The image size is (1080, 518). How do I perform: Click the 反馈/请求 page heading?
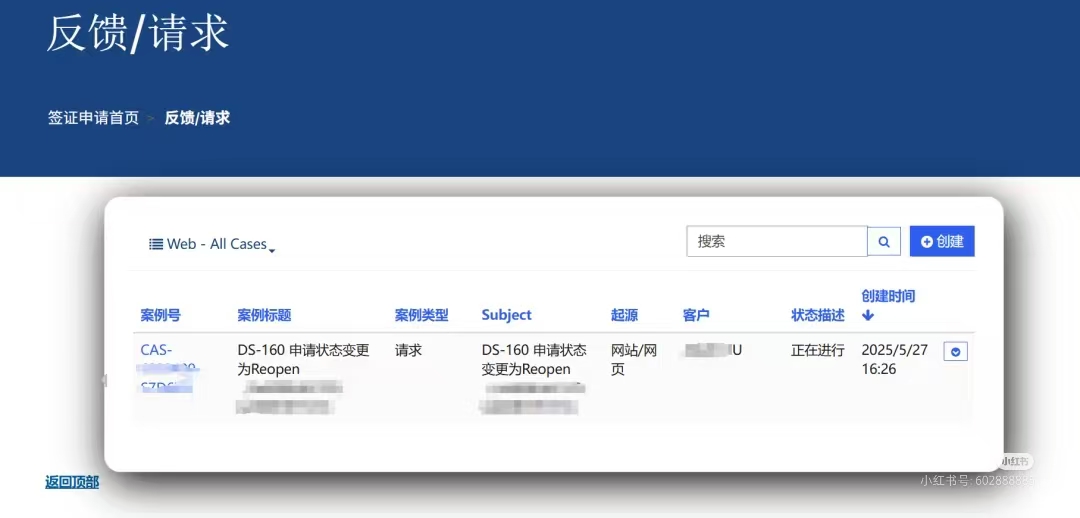coord(138,32)
